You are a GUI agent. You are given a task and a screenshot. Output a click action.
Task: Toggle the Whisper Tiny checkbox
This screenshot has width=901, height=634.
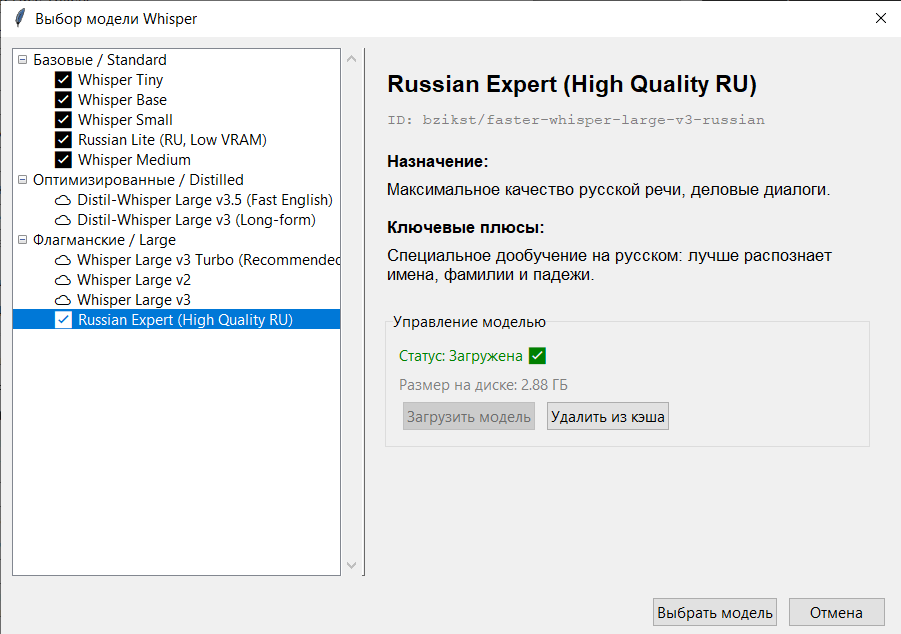pyautogui.click(x=63, y=80)
